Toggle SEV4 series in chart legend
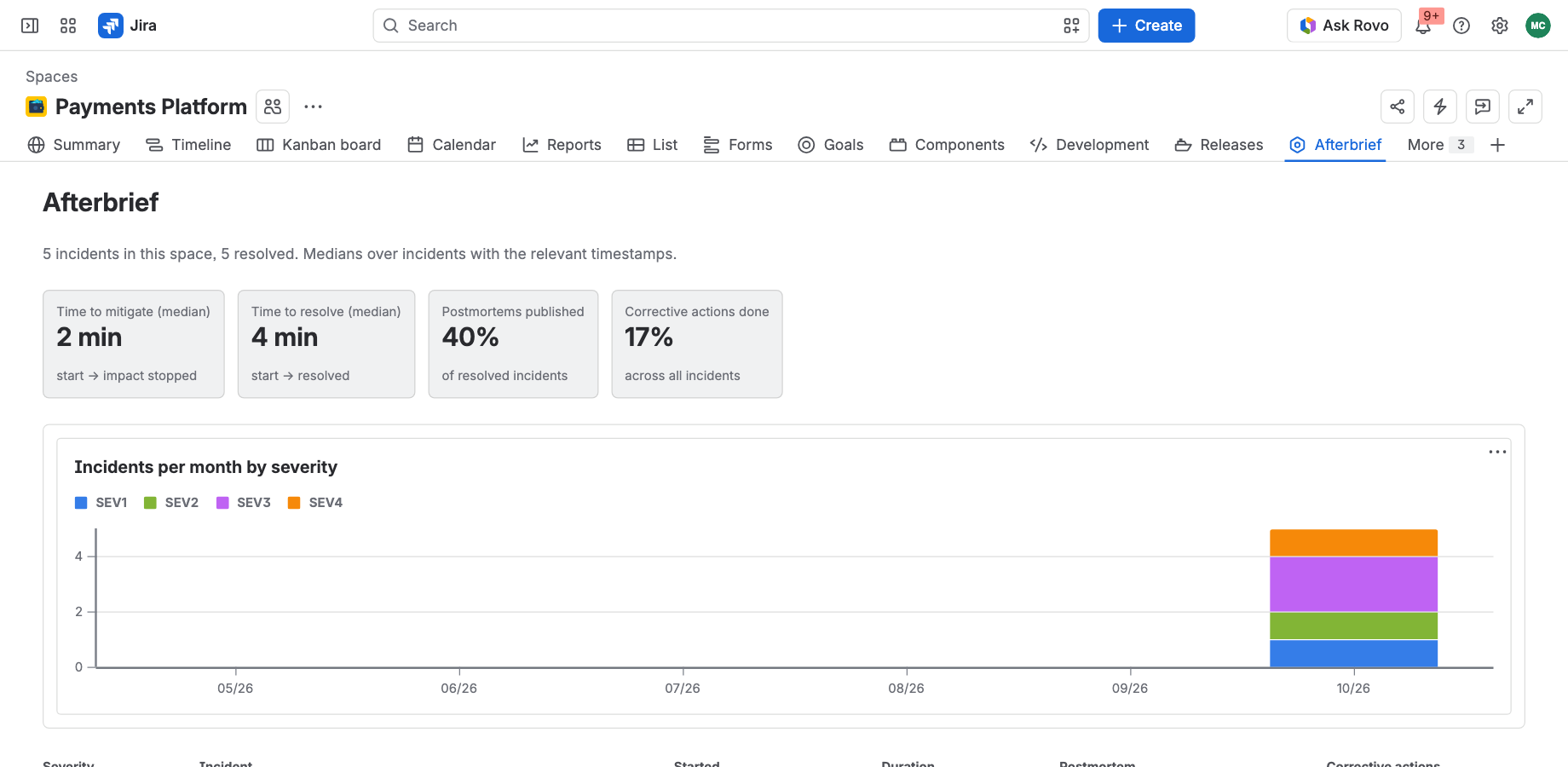Screen dimensions: 1568x767 [315, 503]
